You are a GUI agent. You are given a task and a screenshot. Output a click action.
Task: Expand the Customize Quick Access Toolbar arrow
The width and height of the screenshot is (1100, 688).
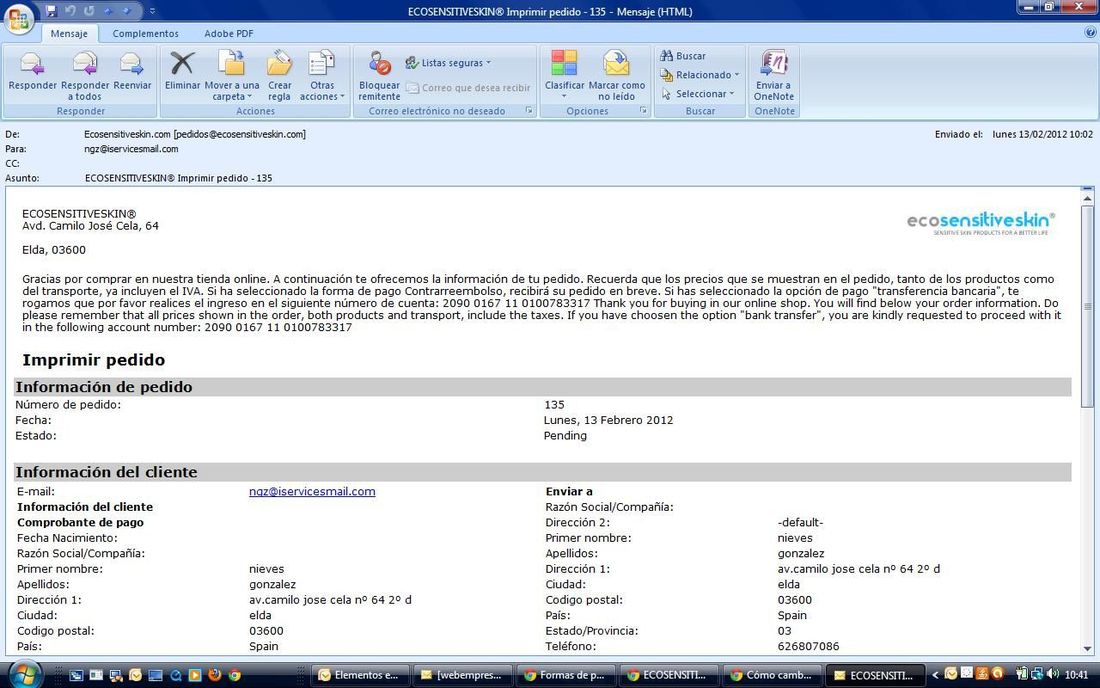tap(152, 11)
